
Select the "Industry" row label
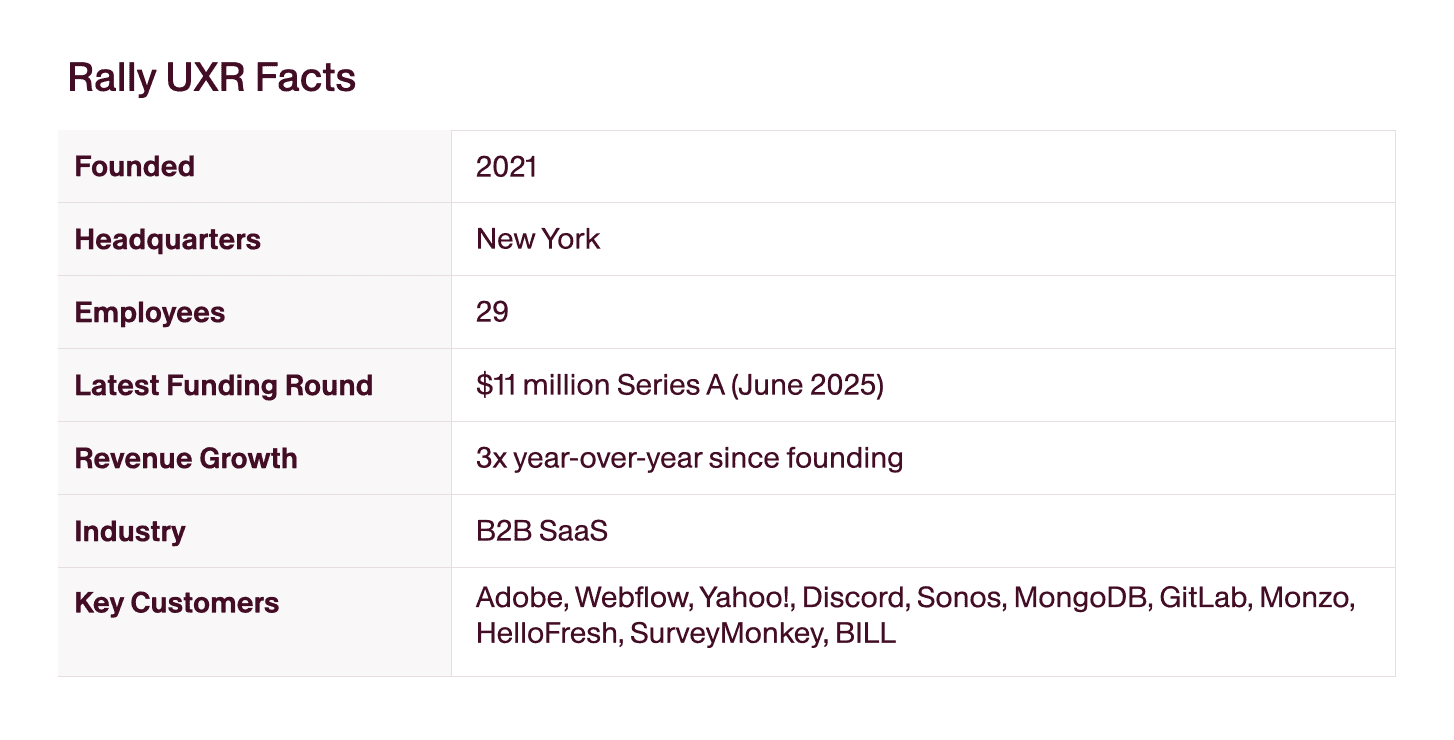[130, 532]
